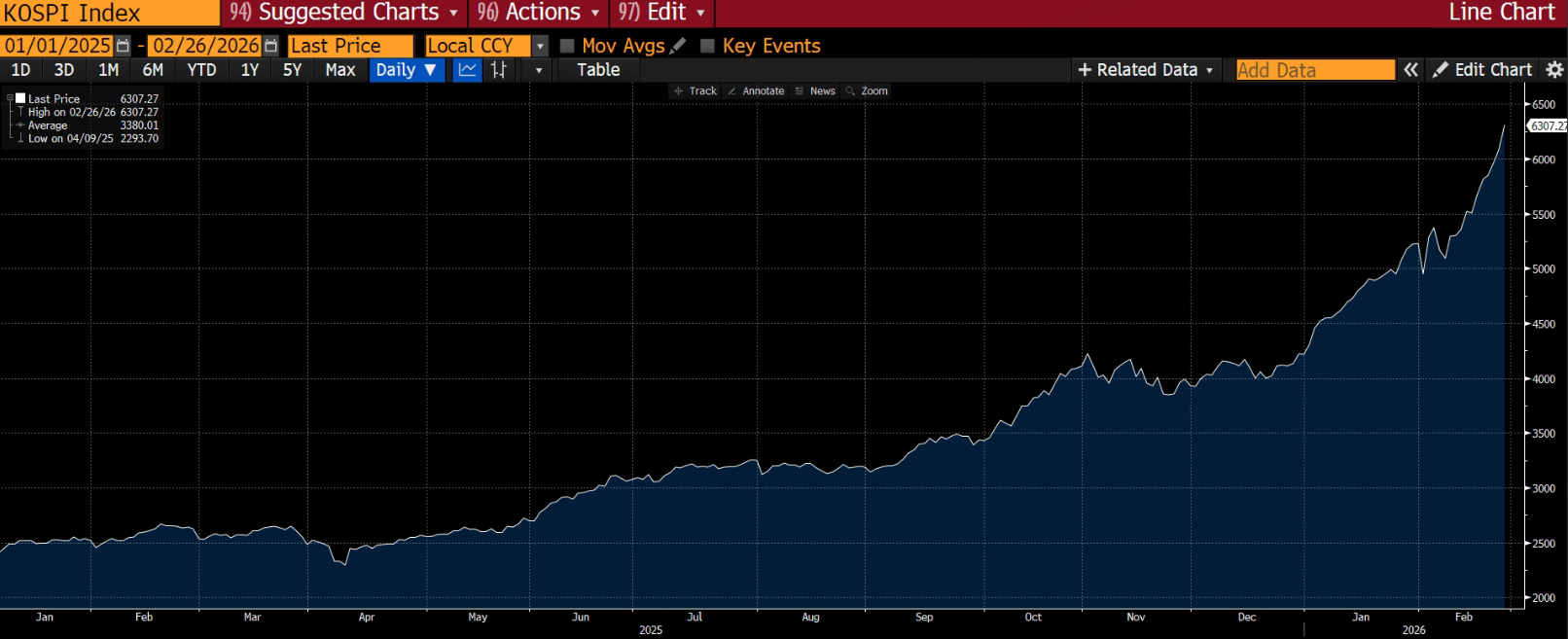The width and height of the screenshot is (1568, 639).
Task: Select the YTD time range
Action: [201, 70]
